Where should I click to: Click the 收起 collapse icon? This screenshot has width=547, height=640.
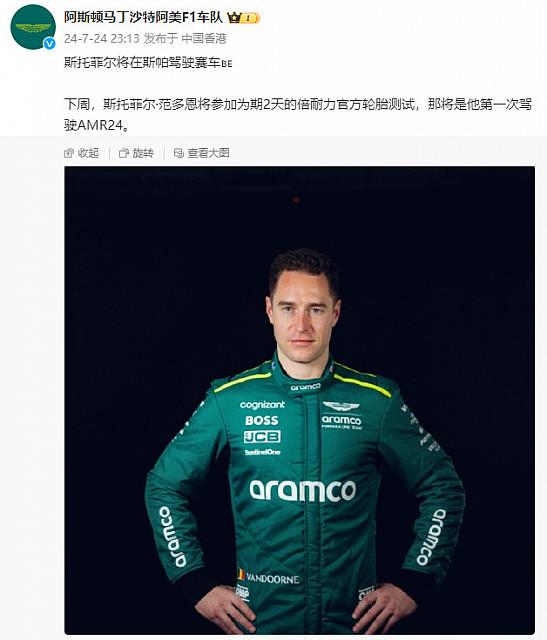69,153
